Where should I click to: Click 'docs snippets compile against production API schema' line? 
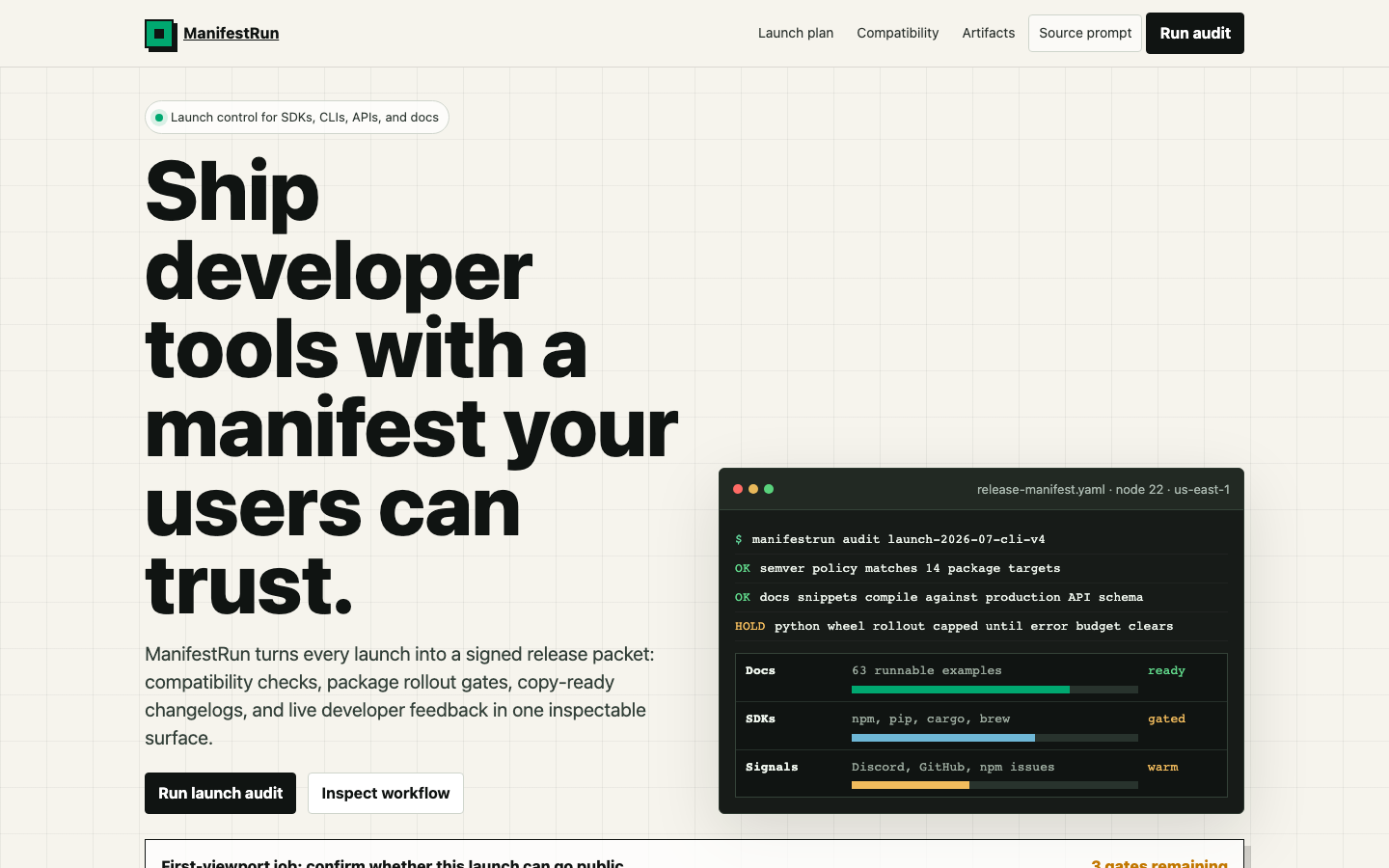tap(951, 597)
